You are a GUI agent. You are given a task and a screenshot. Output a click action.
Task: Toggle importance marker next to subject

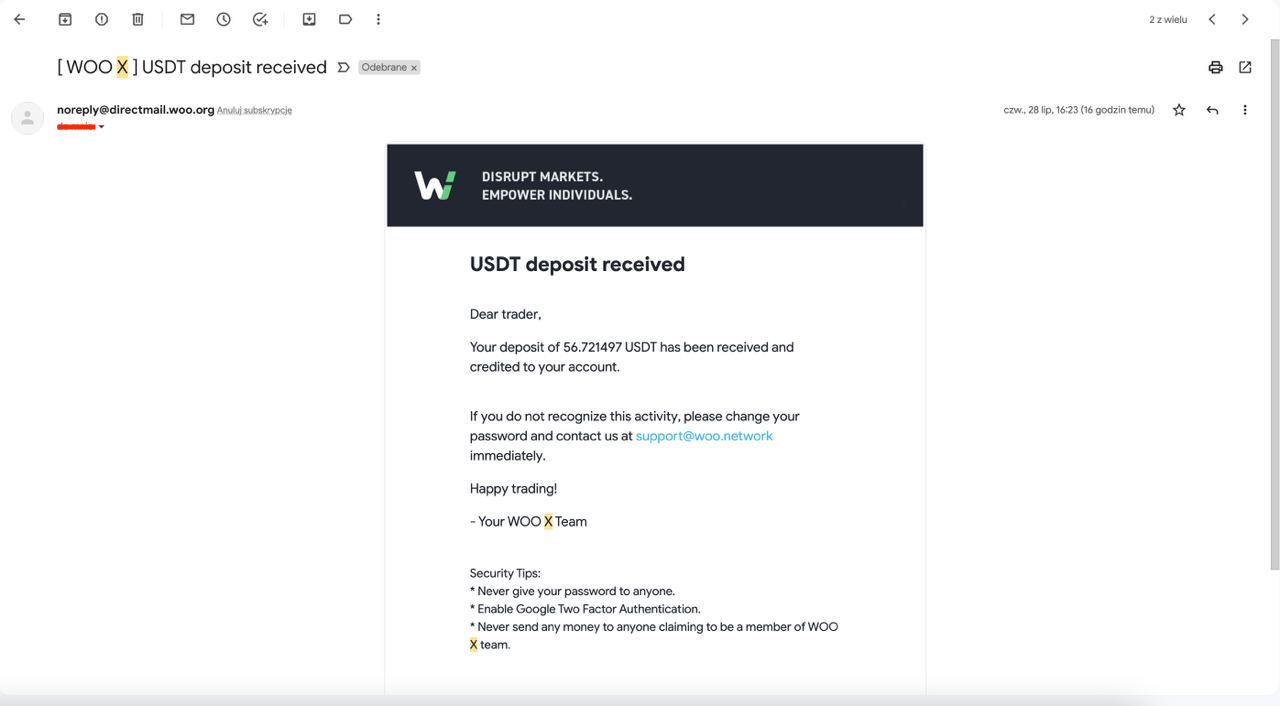343,67
